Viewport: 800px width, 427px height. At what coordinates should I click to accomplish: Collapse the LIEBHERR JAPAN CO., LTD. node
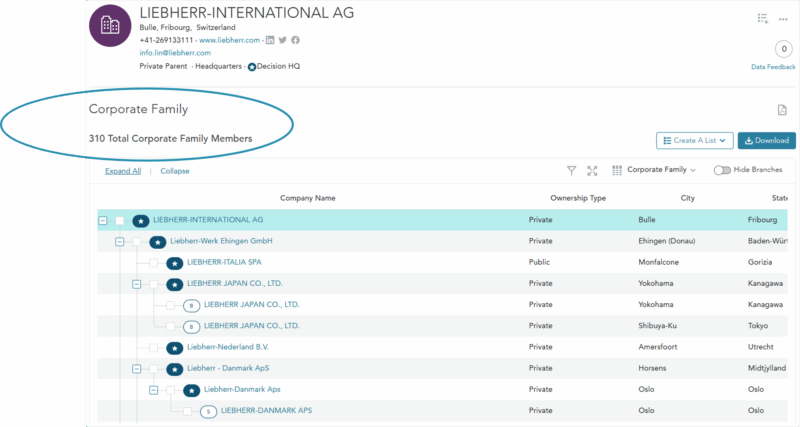[136, 284]
